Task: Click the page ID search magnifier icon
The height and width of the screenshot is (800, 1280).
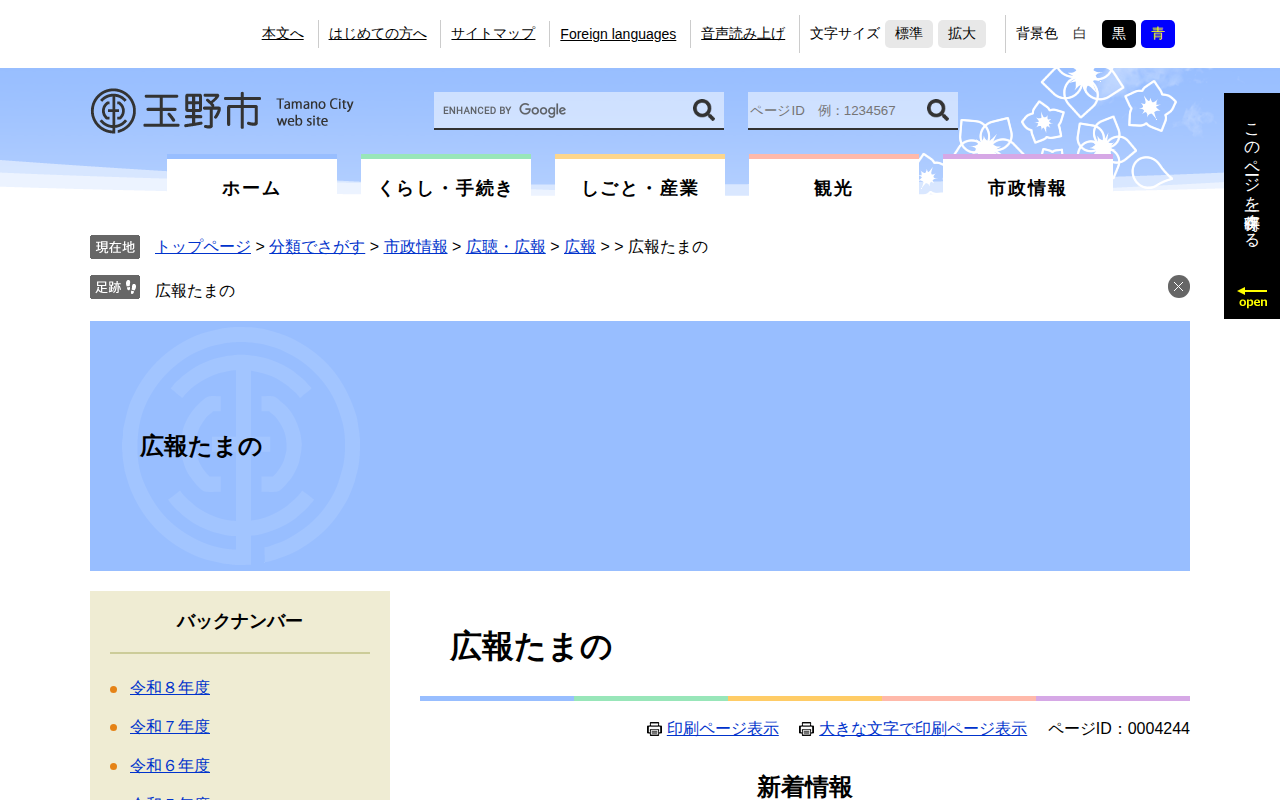Action: tap(938, 110)
